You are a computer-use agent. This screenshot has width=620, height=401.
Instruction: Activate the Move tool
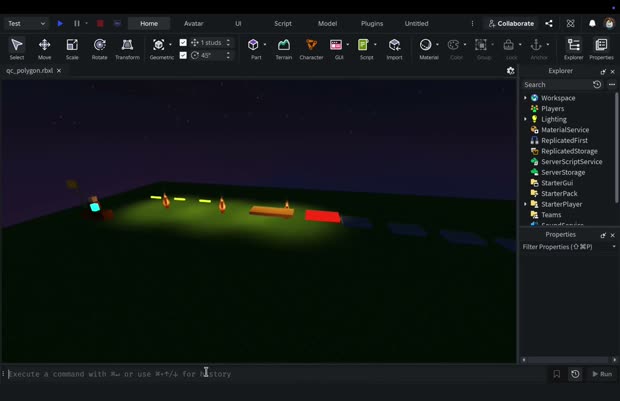[x=44, y=49]
